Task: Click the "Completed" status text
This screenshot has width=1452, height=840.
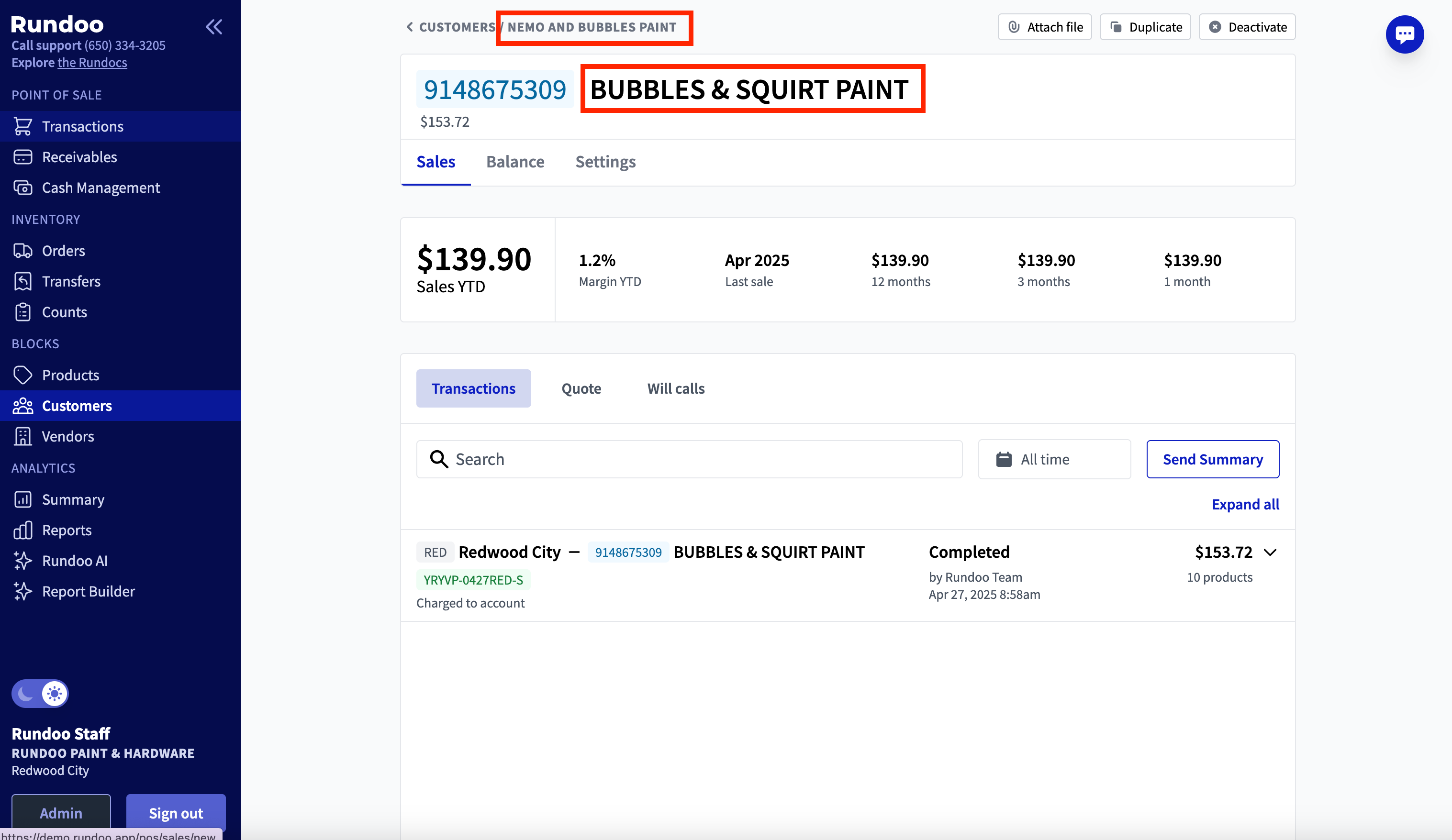Action: click(x=969, y=552)
